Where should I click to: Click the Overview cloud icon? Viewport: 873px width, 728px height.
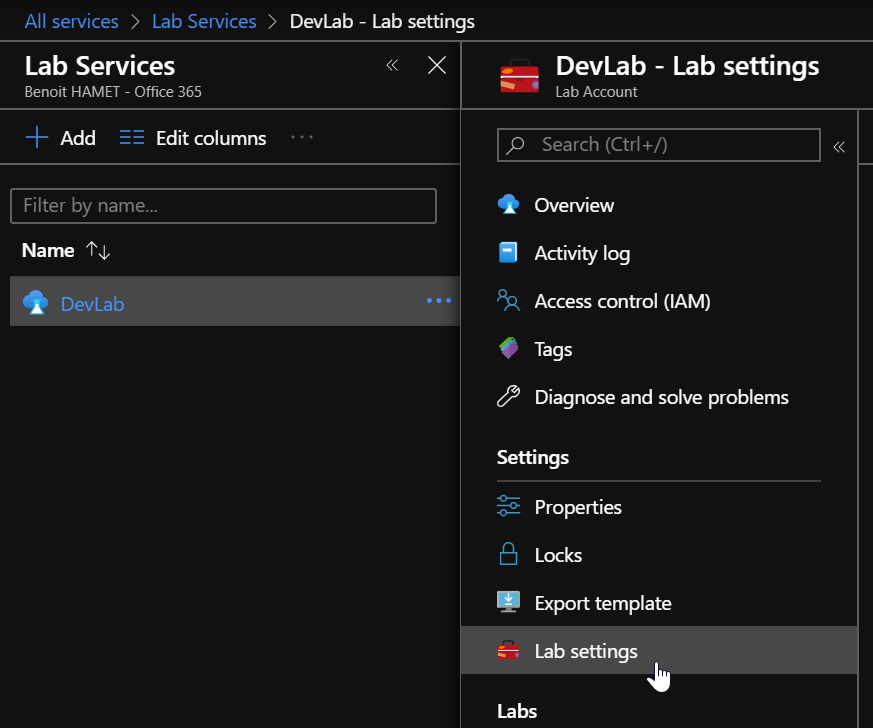click(x=508, y=205)
